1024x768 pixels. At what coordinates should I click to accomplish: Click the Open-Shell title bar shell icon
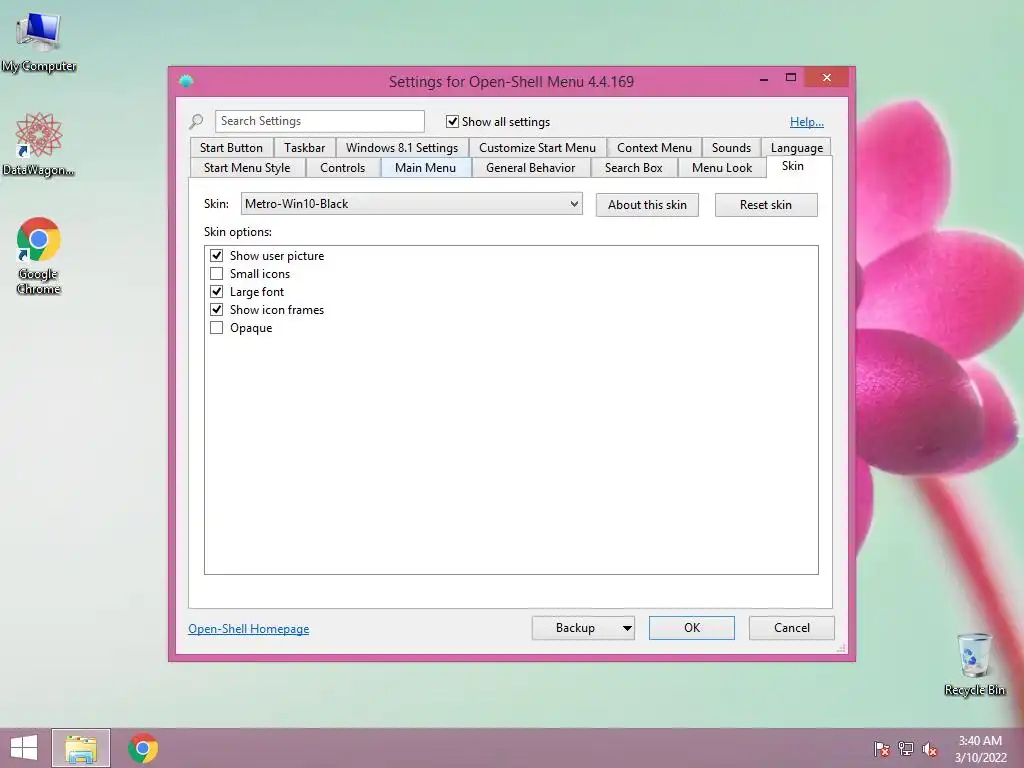click(x=186, y=81)
